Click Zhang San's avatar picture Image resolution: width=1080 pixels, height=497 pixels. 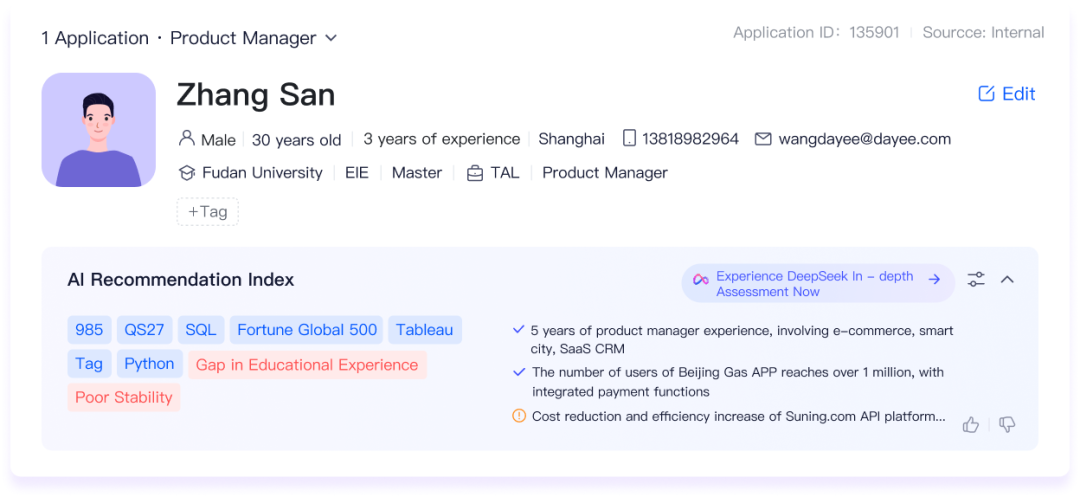click(98, 130)
